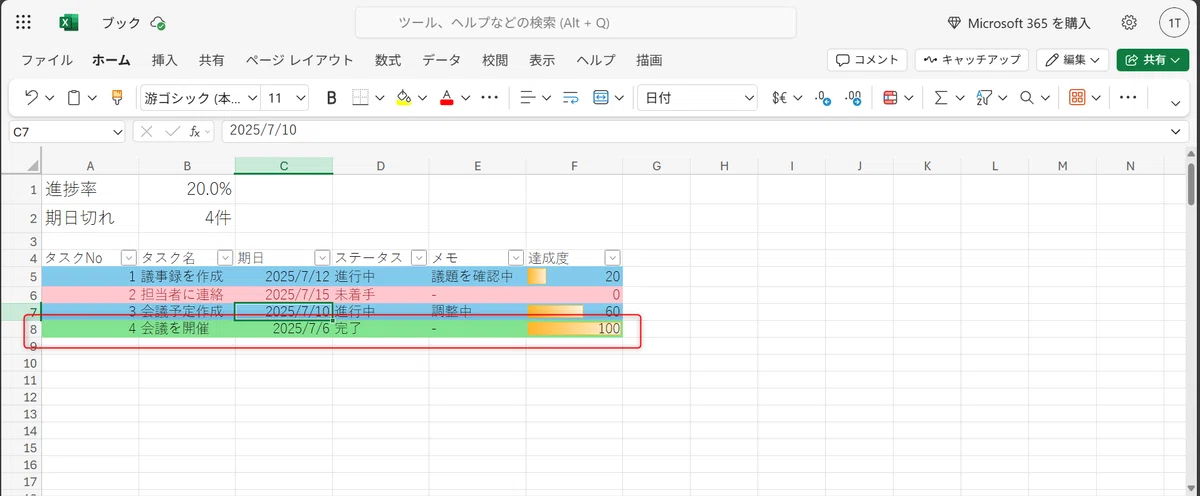Open the font name dropdown

coord(252,98)
